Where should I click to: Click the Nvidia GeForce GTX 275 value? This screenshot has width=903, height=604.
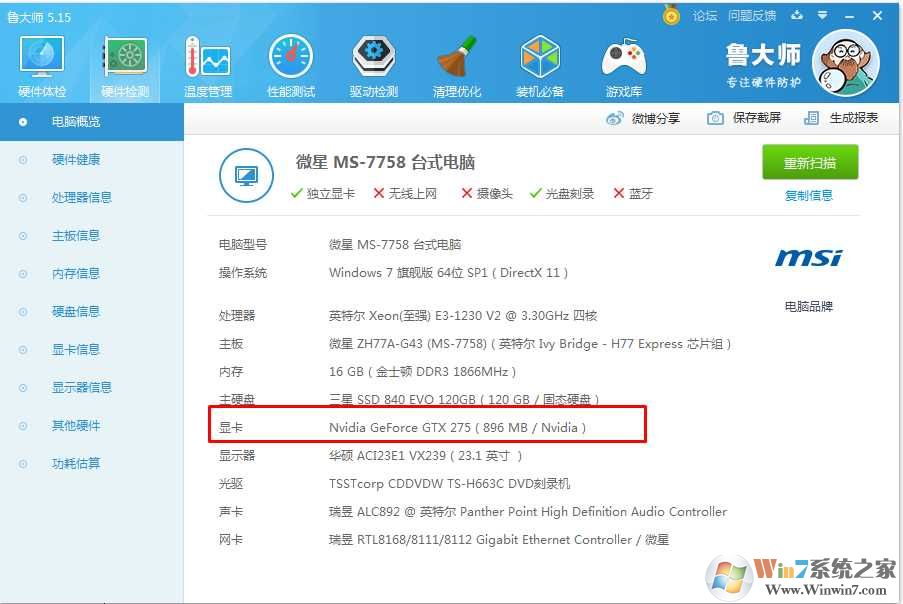tap(457, 428)
